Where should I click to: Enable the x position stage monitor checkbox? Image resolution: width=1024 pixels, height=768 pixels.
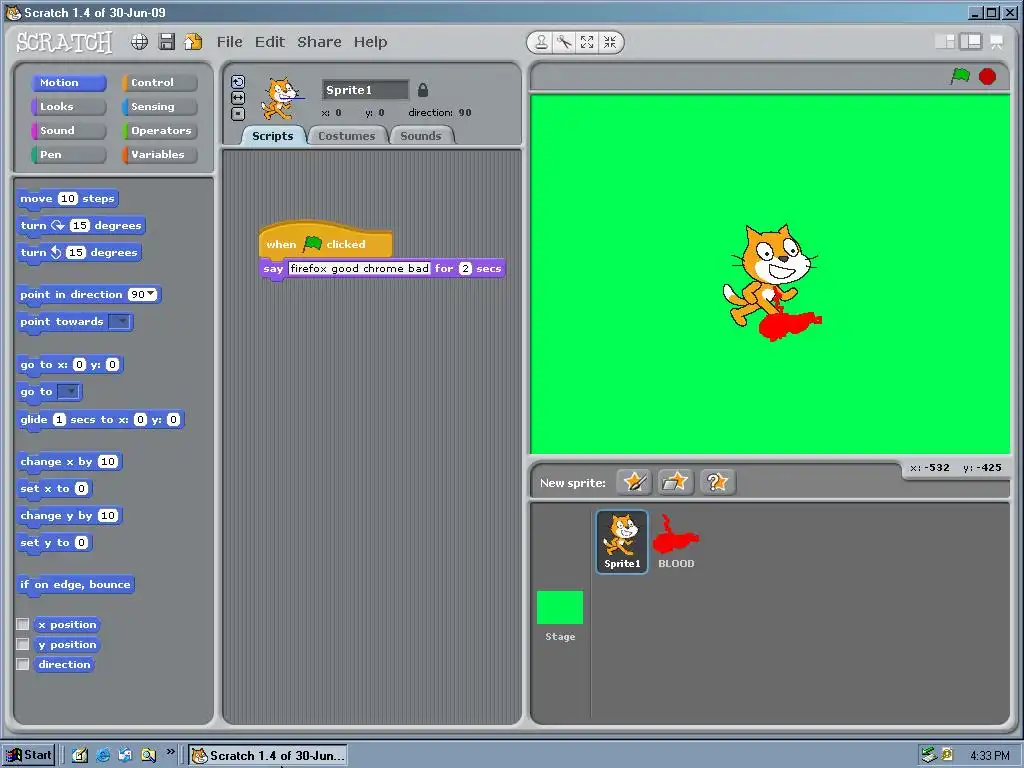(23, 624)
